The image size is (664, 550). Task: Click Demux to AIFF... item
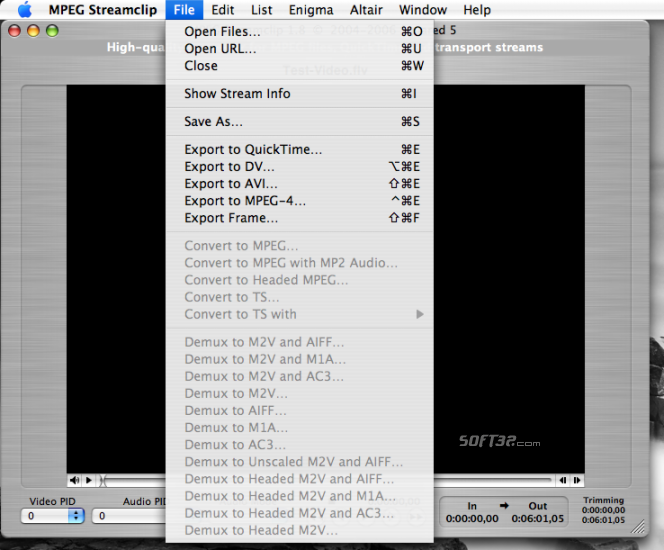point(299,410)
